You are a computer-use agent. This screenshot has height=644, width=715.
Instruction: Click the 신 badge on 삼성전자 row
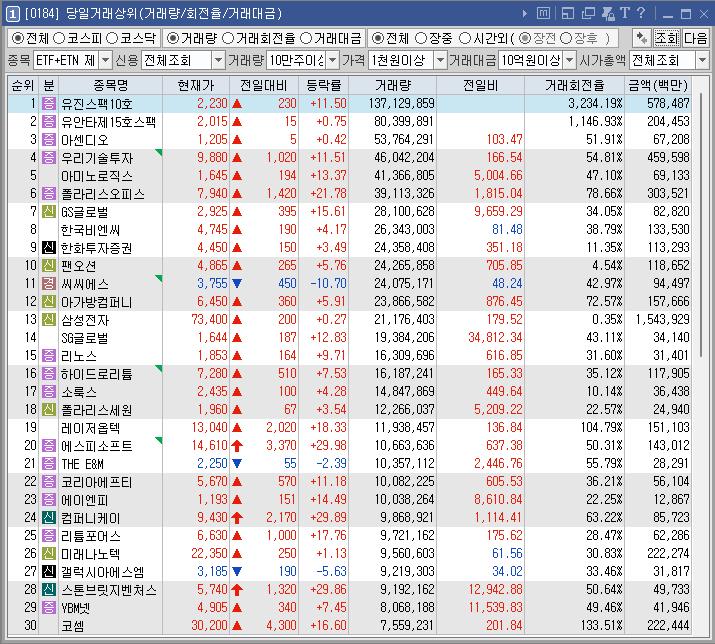click(49, 320)
